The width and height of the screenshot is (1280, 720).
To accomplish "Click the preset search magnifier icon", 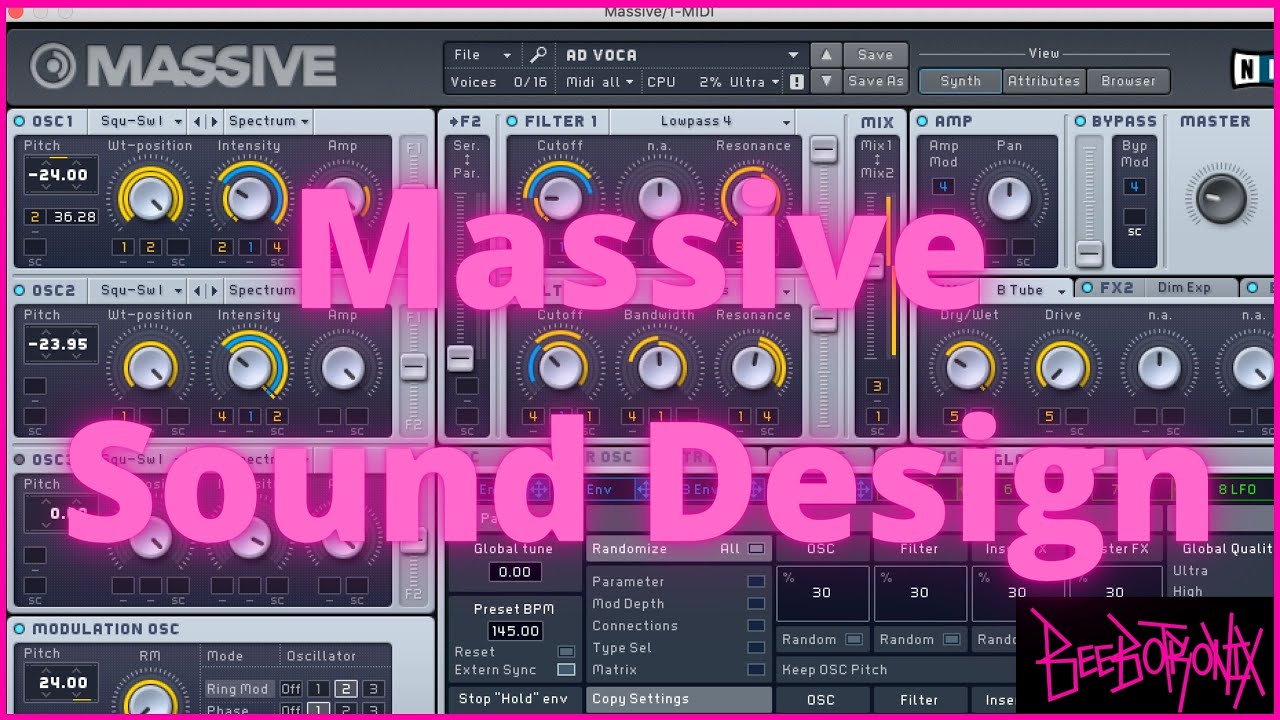I will pos(539,55).
